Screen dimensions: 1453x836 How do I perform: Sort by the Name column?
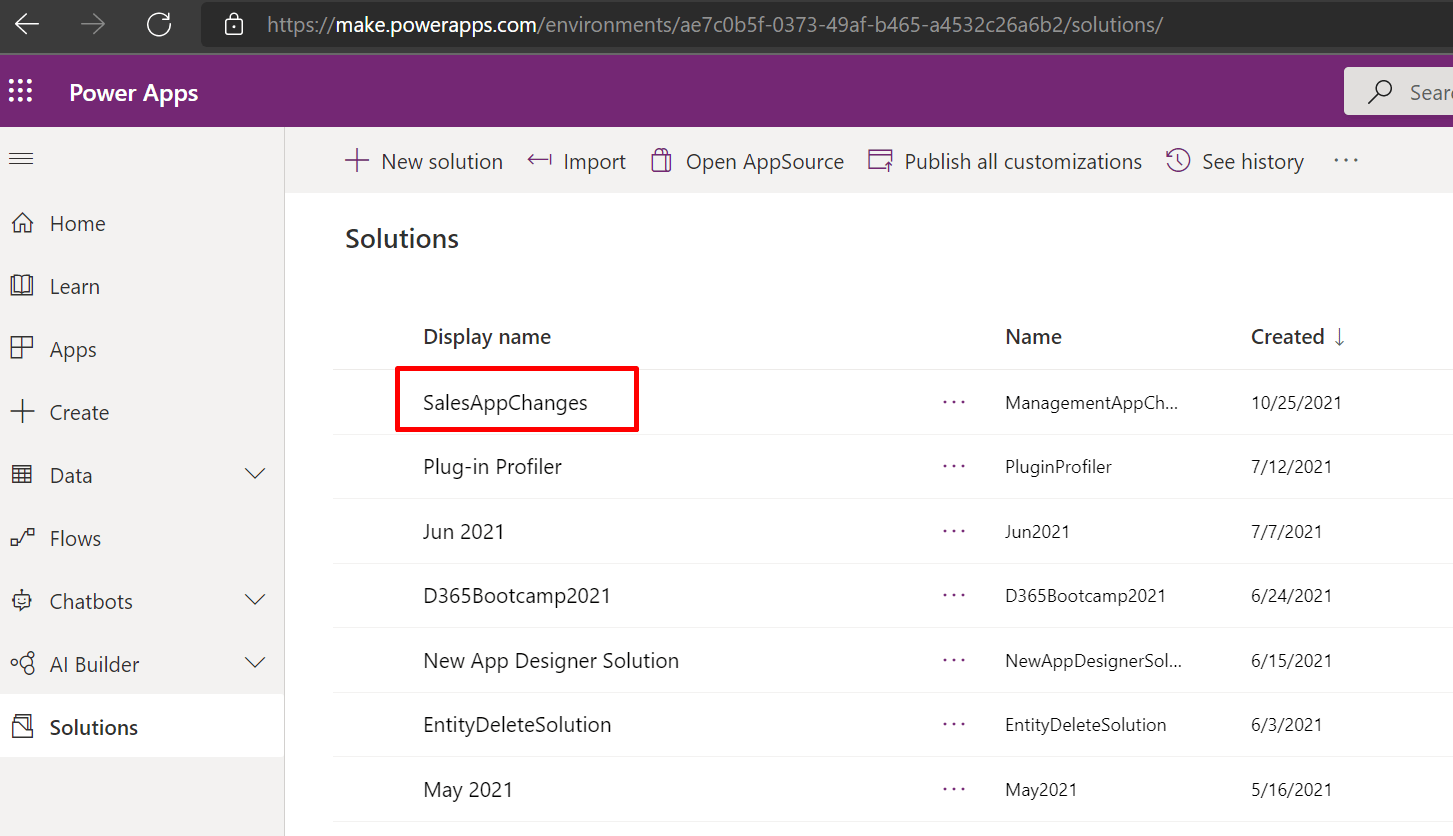tap(1033, 337)
